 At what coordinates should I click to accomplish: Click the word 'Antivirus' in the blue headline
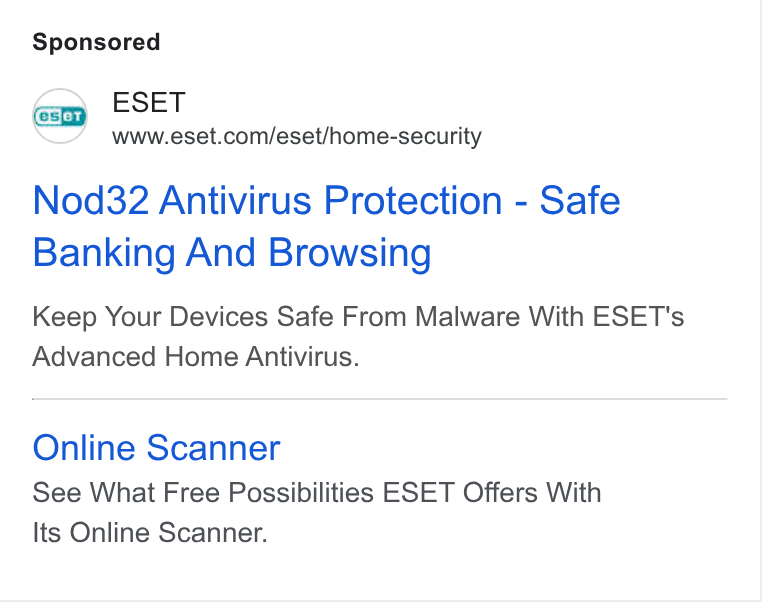pyautogui.click(x=235, y=200)
